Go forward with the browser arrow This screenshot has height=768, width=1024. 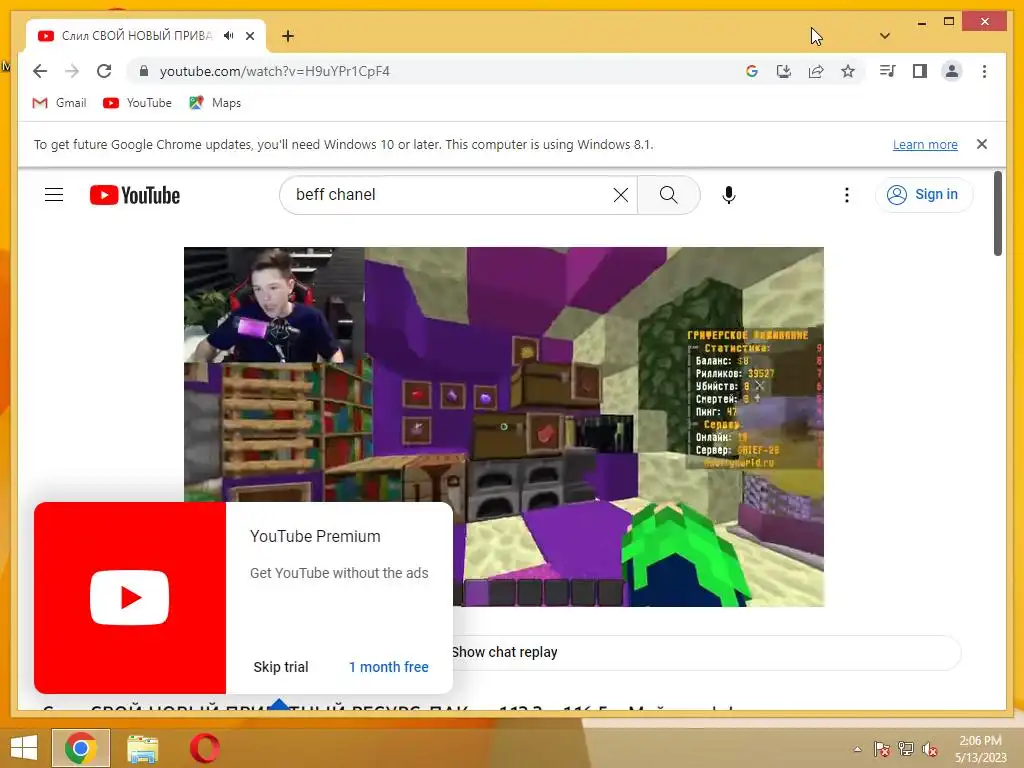pyautogui.click(x=72, y=71)
